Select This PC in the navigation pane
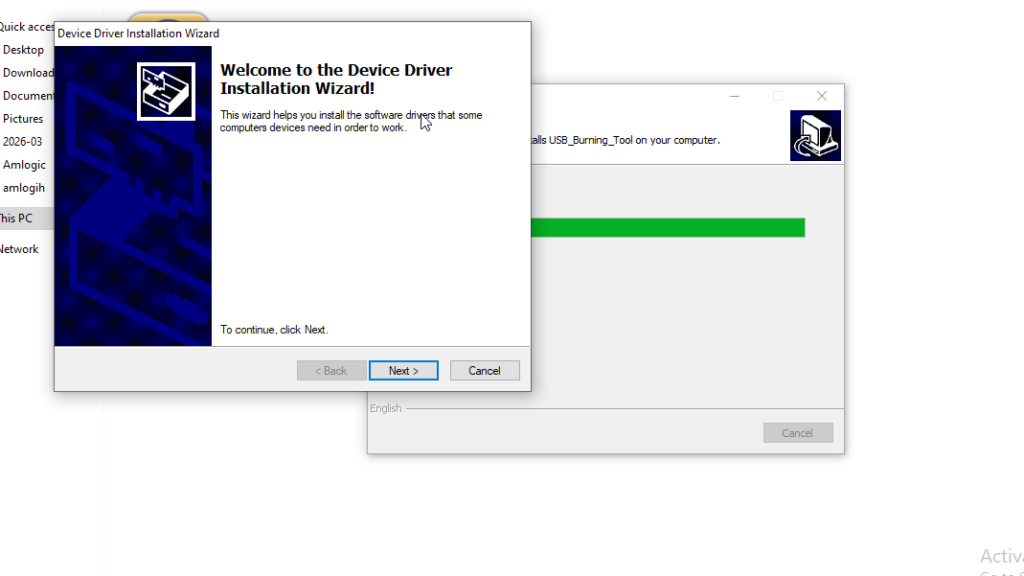 point(16,218)
